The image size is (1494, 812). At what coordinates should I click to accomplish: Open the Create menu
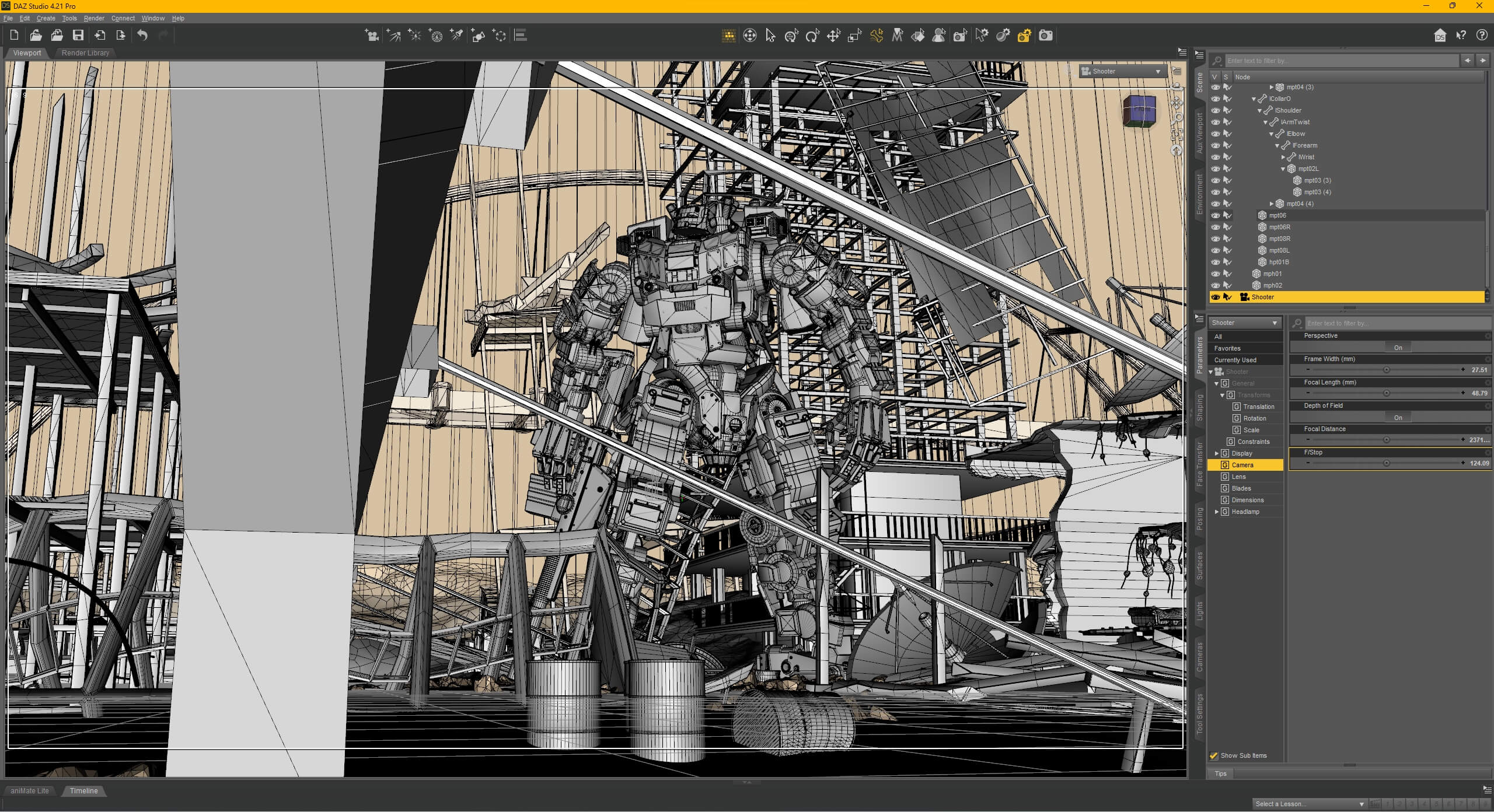[x=46, y=18]
